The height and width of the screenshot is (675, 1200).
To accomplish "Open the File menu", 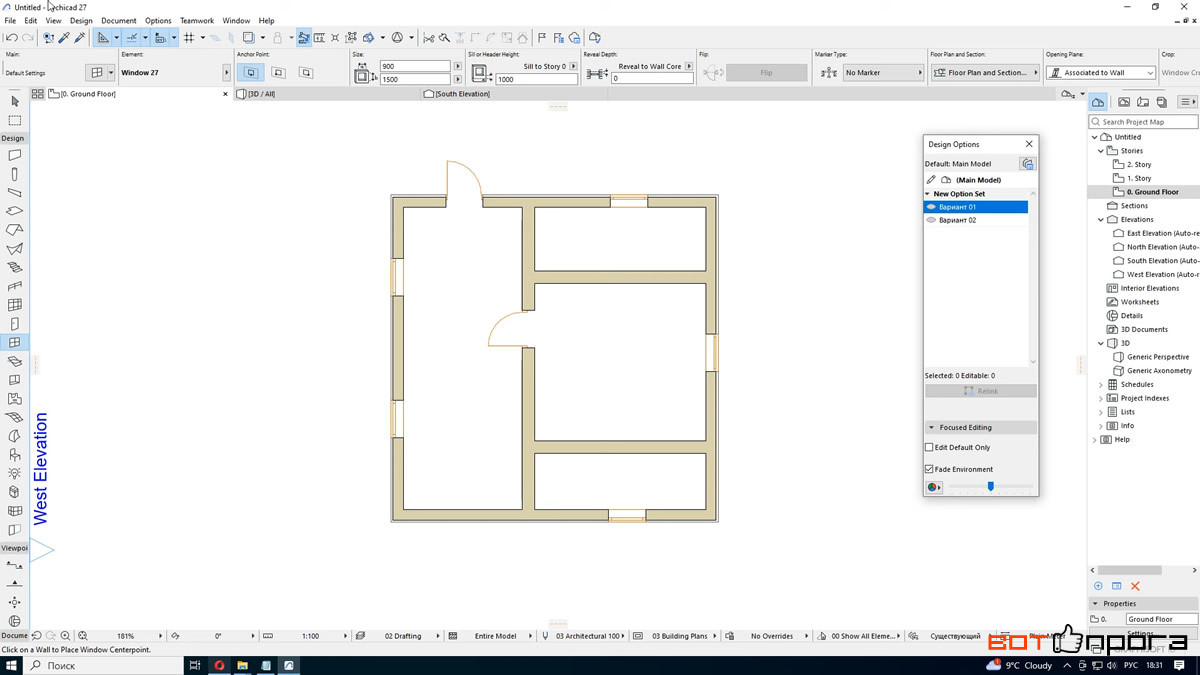I will point(10,21).
